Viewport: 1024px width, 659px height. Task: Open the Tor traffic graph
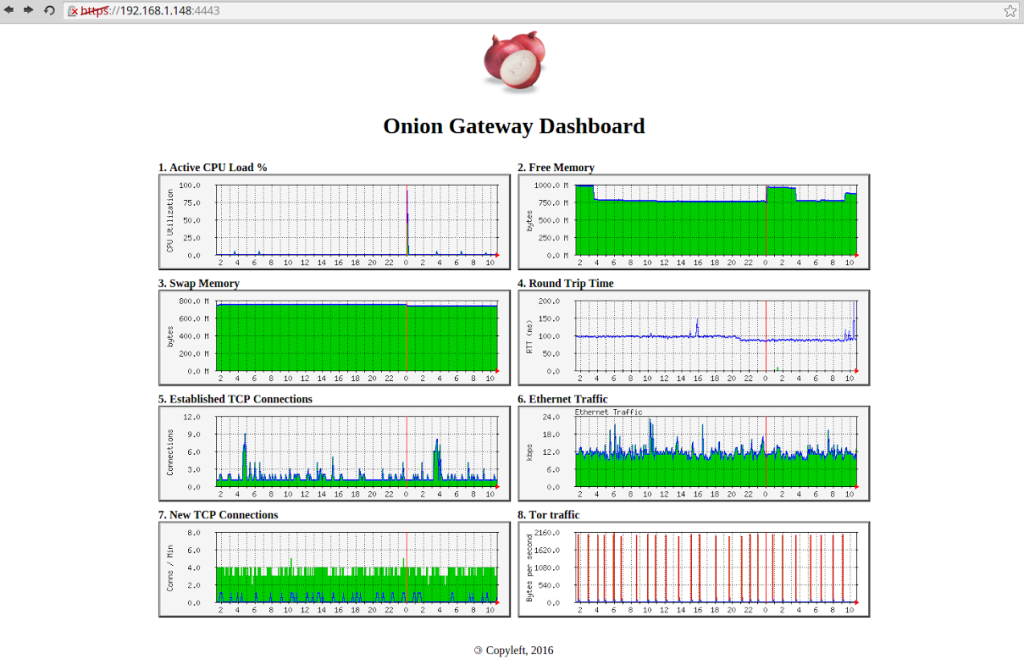click(x=694, y=569)
